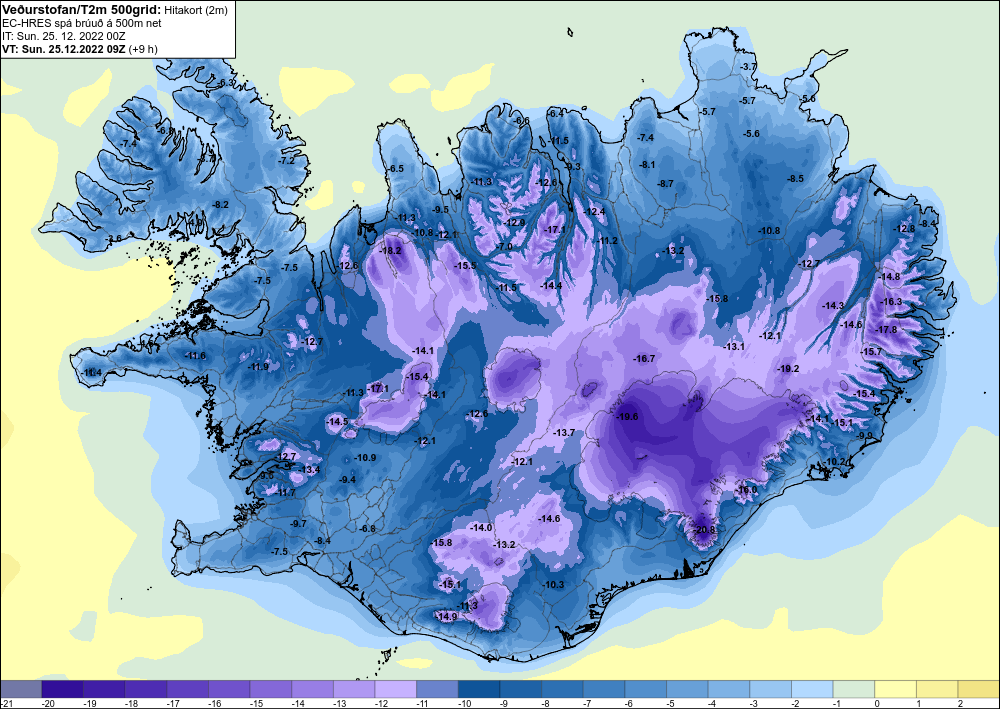
Task: Click the -10.3 temperature label
Action: pyautogui.click(x=554, y=585)
